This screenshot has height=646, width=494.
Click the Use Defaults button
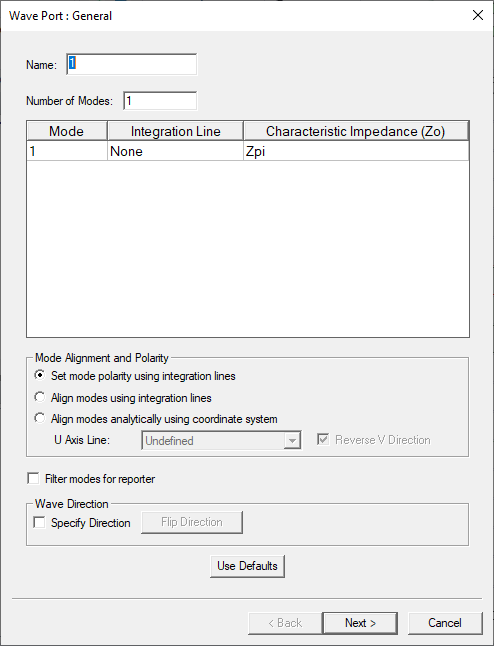[x=247, y=566]
